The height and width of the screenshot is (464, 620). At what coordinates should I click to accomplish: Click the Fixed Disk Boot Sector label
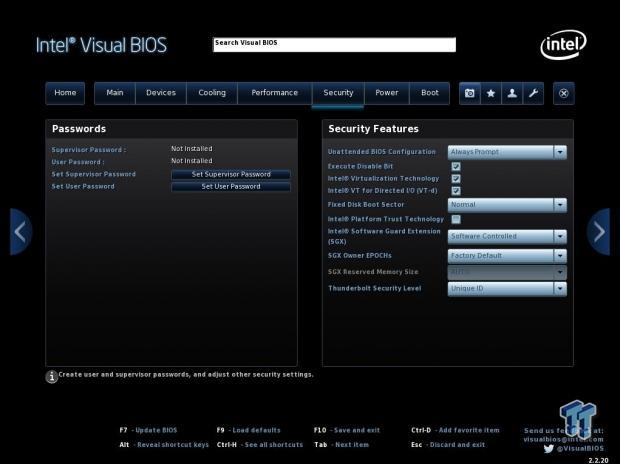[366, 205]
